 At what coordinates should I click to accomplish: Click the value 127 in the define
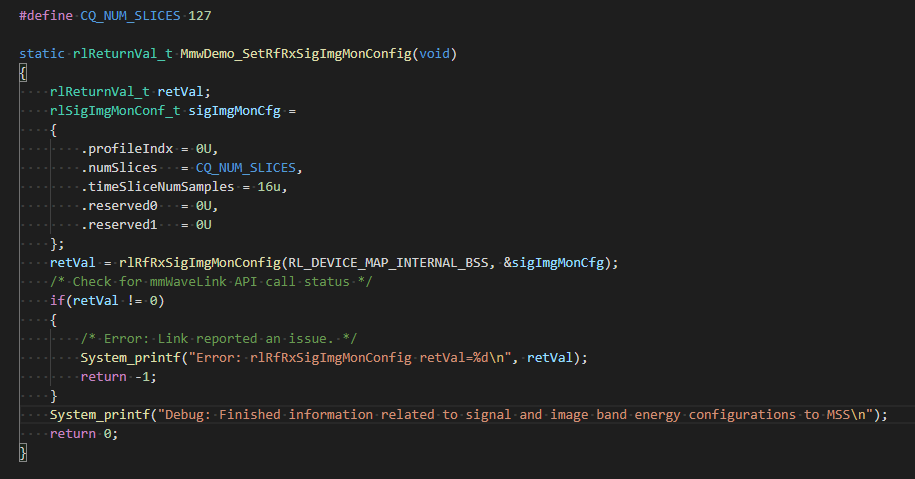coord(200,16)
